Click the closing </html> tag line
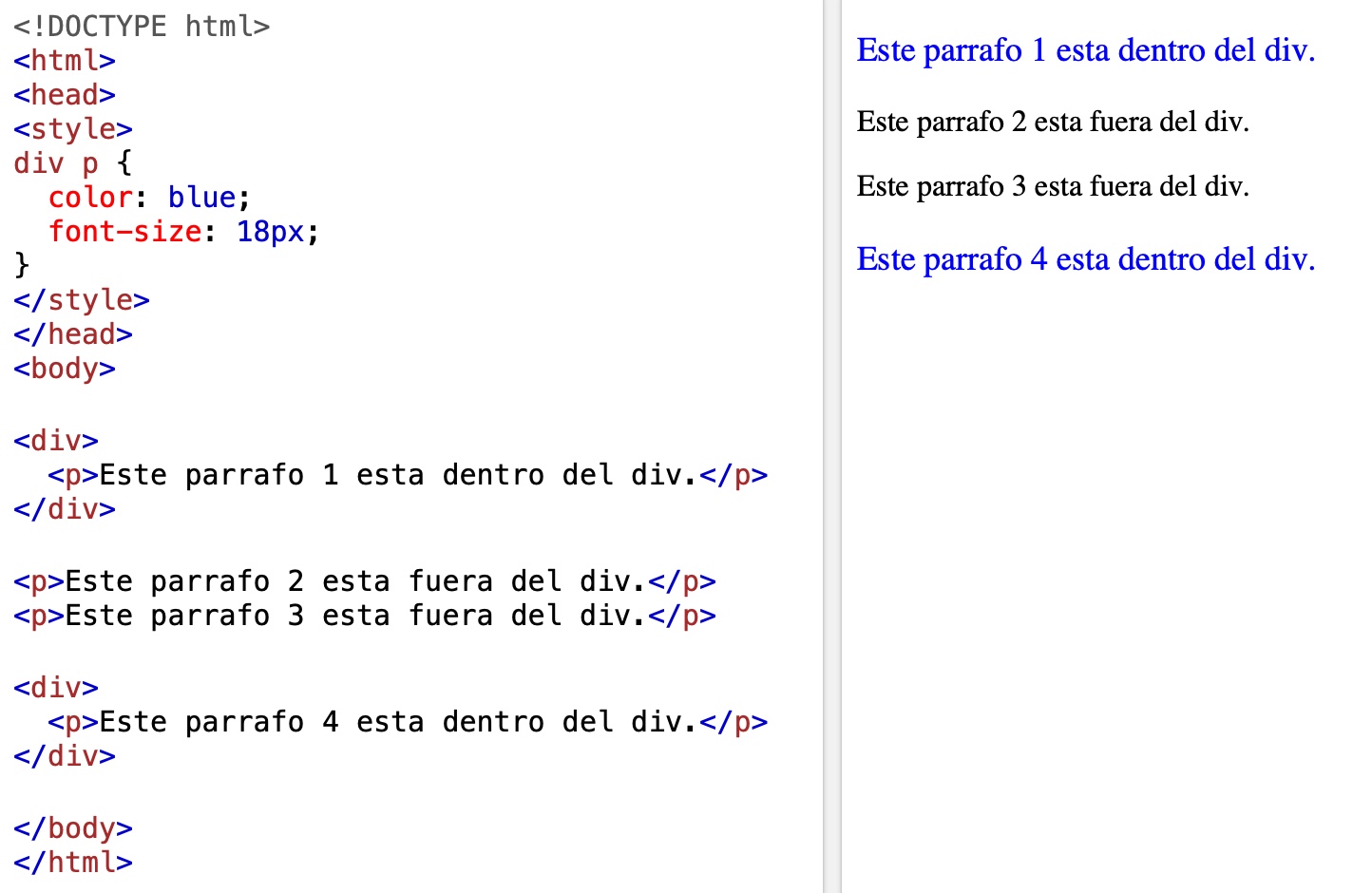The image size is (1372, 893). tap(73, 863)
